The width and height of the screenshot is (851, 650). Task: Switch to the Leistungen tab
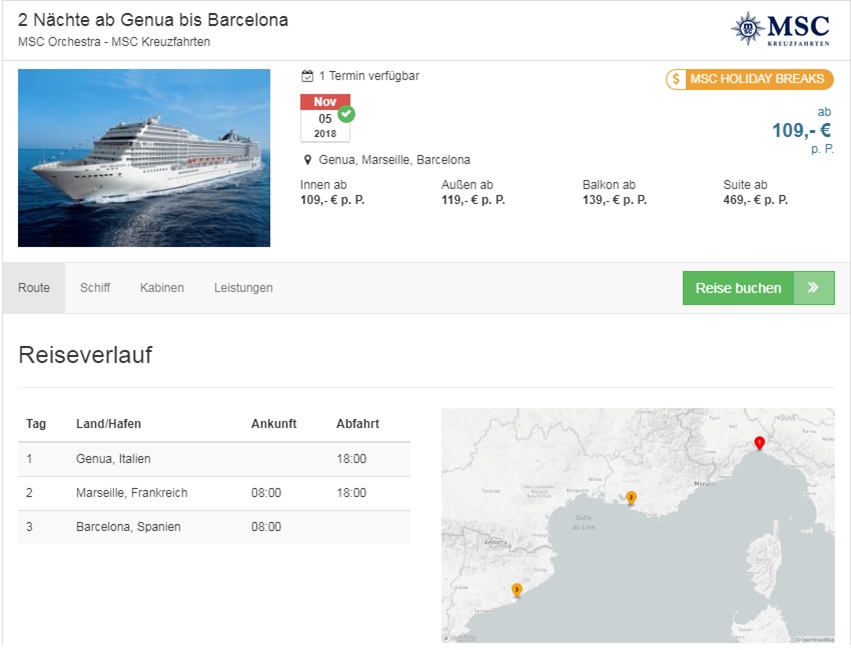tap(243, 288)
